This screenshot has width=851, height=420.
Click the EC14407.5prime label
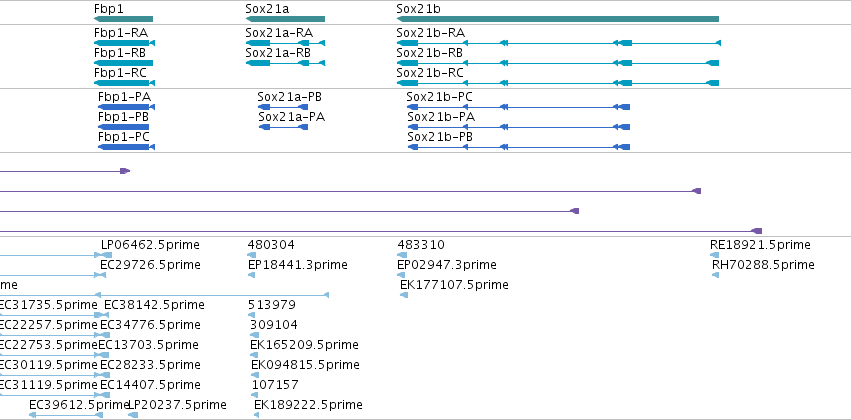(150, 385)
